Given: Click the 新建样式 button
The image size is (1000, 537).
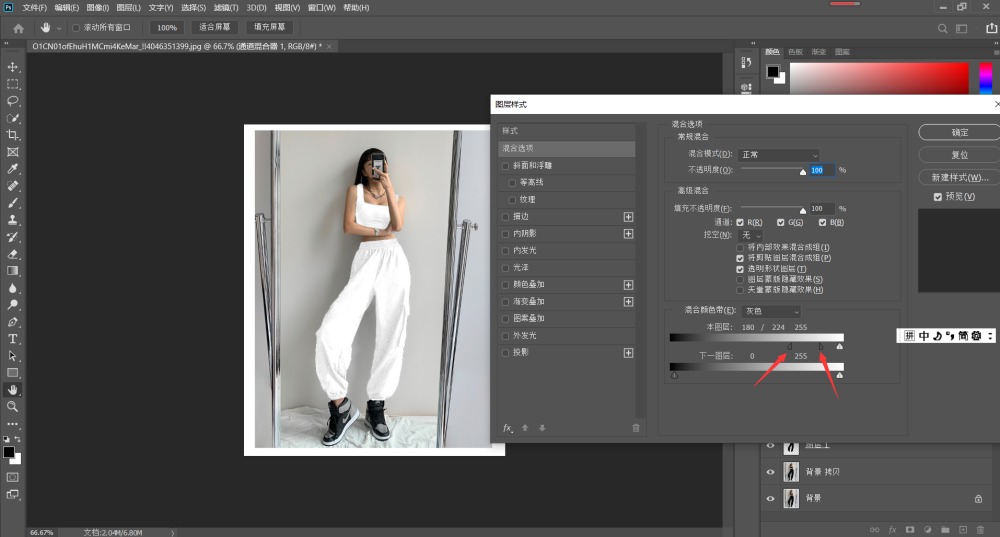Looking at the screenshot, I should point(959,177).
